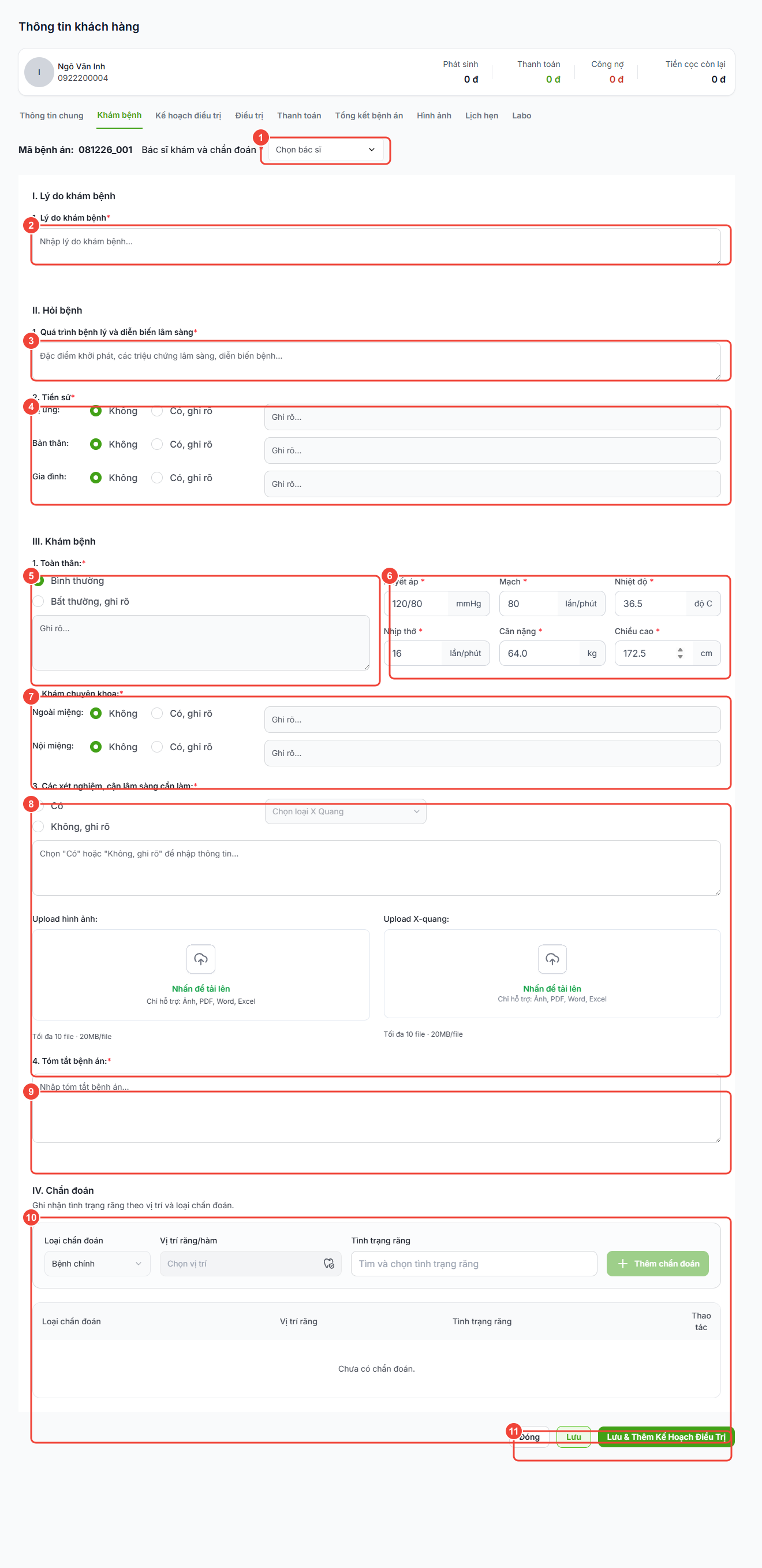Focus the Quá trình bệnh lý text area
Screen dimensions: 762x1568
[x=376, y=361]
